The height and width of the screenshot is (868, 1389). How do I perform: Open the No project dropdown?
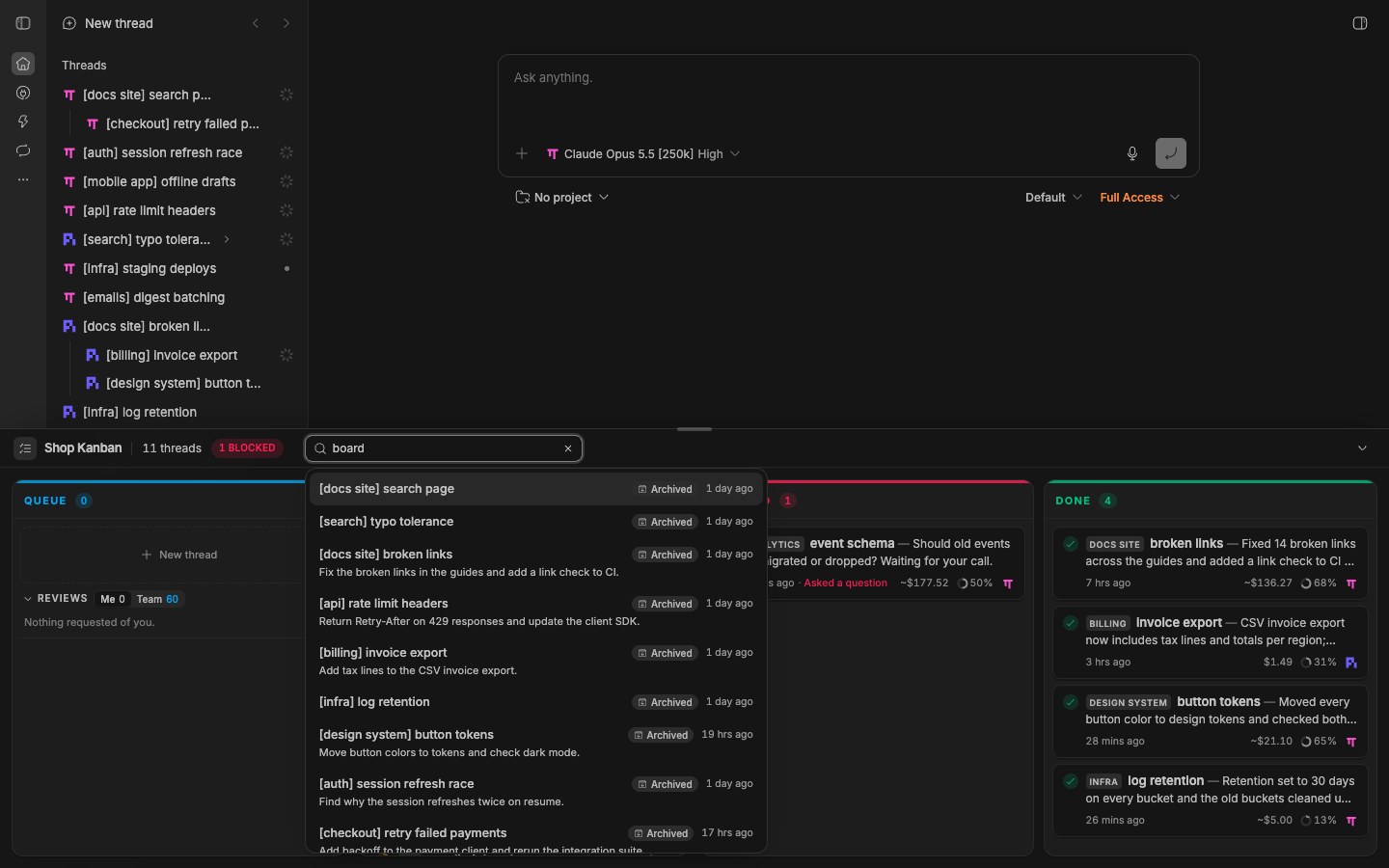(x=562, y=197)
